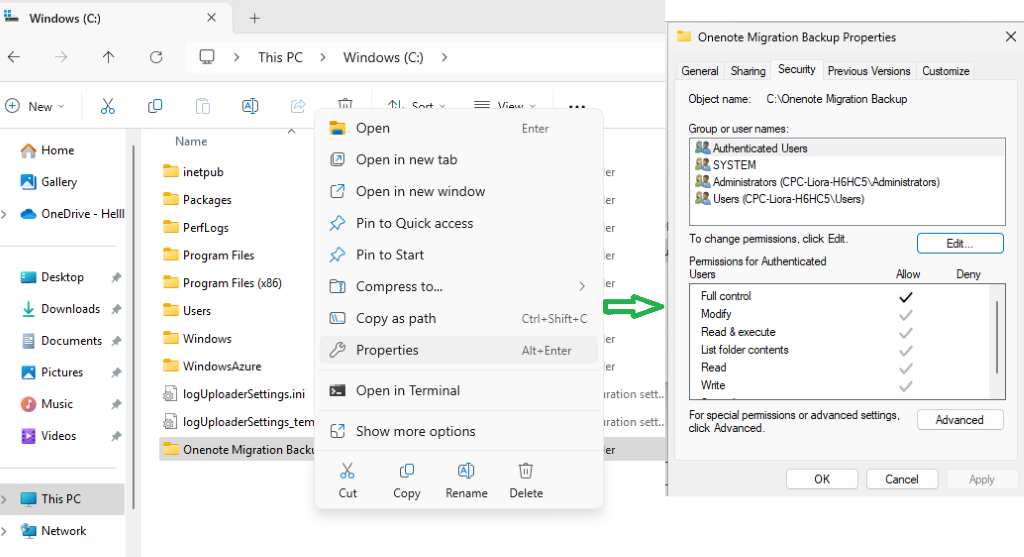Screen dimensions: 1024x557
Task: Choose Open in new window
Action: pos(458,191)
